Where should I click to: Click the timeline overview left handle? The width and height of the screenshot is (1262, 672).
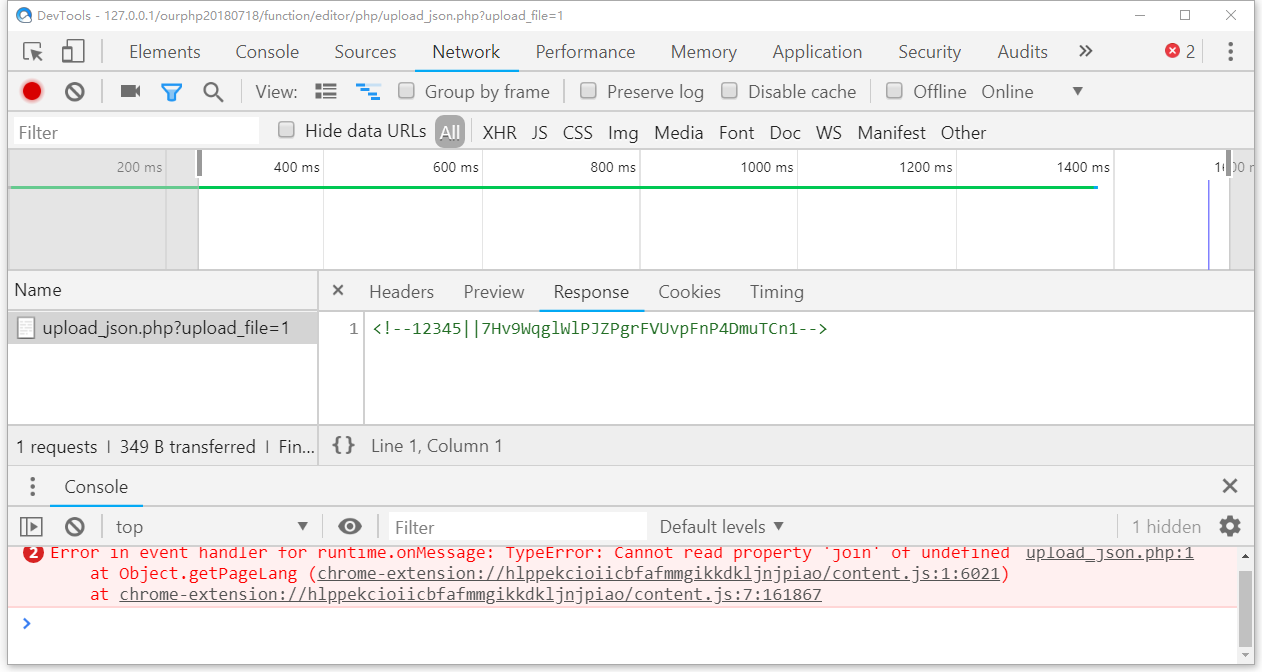(199, 165)
